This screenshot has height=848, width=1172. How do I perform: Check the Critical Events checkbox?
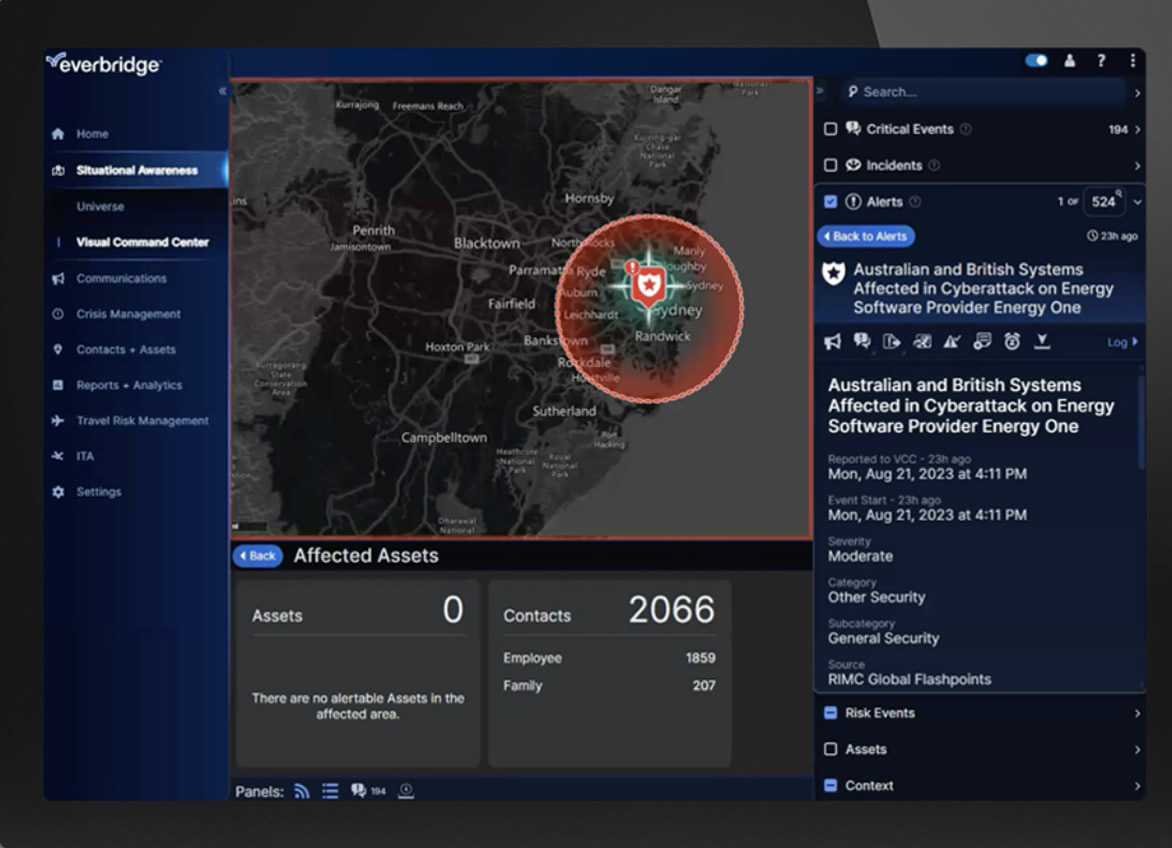[830, 129]
